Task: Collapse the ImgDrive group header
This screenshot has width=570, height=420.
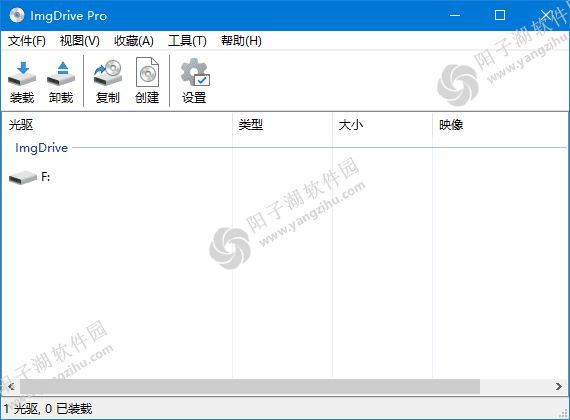Action: (x=41, y=148)
